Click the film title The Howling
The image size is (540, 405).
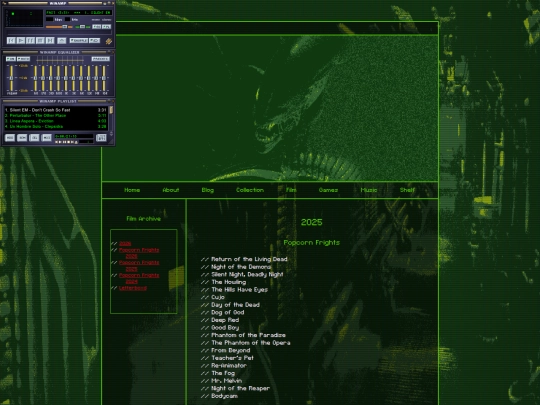229,282
